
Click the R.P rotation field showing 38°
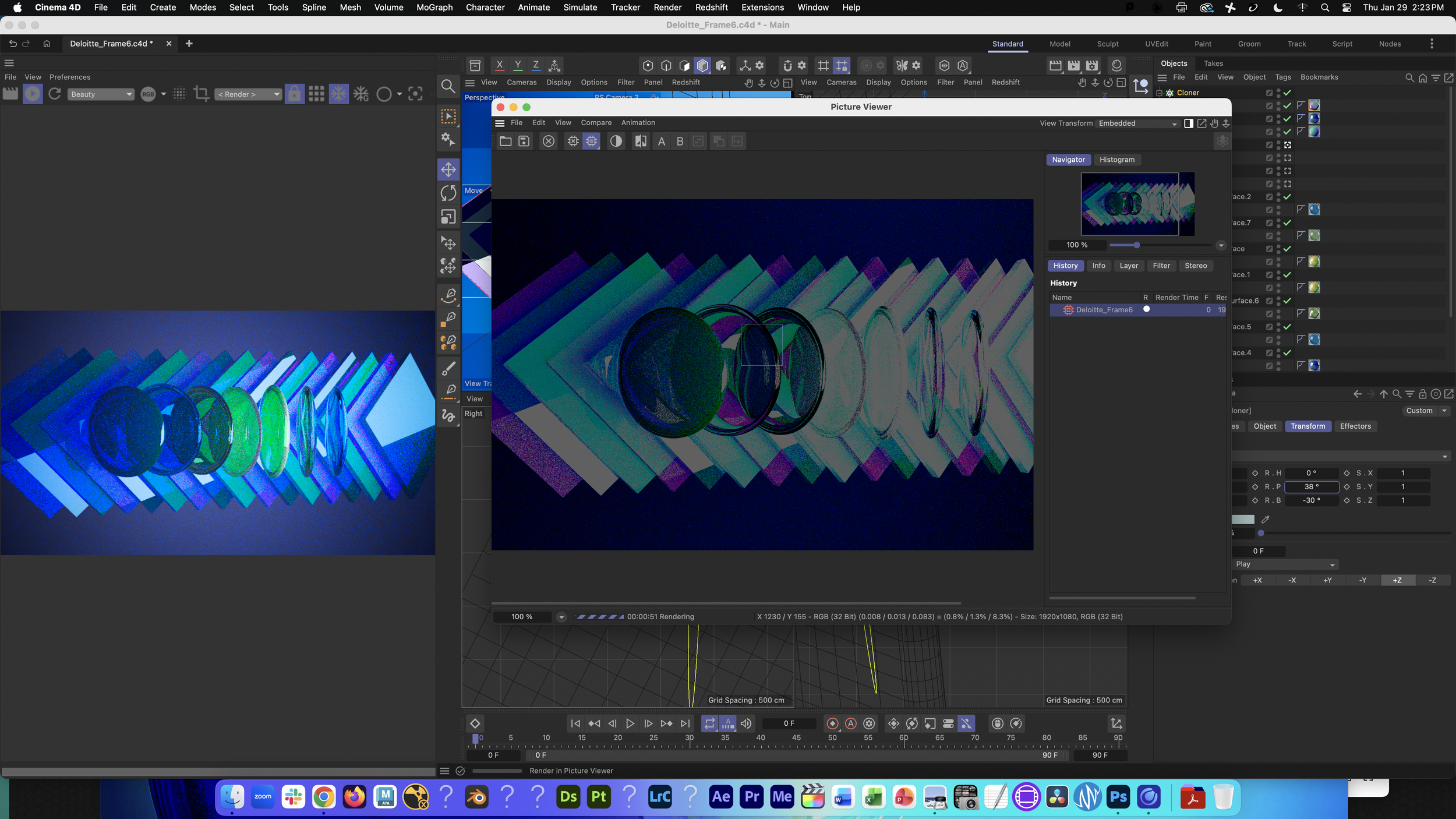[1311, 486]
